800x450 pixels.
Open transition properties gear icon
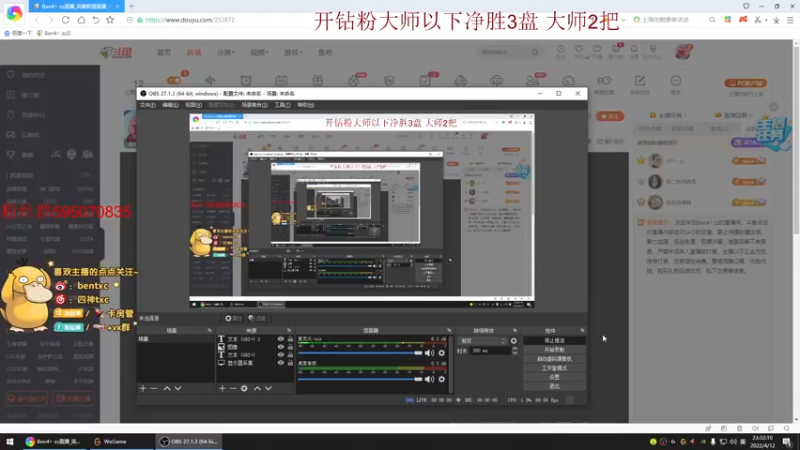(514, 341)
